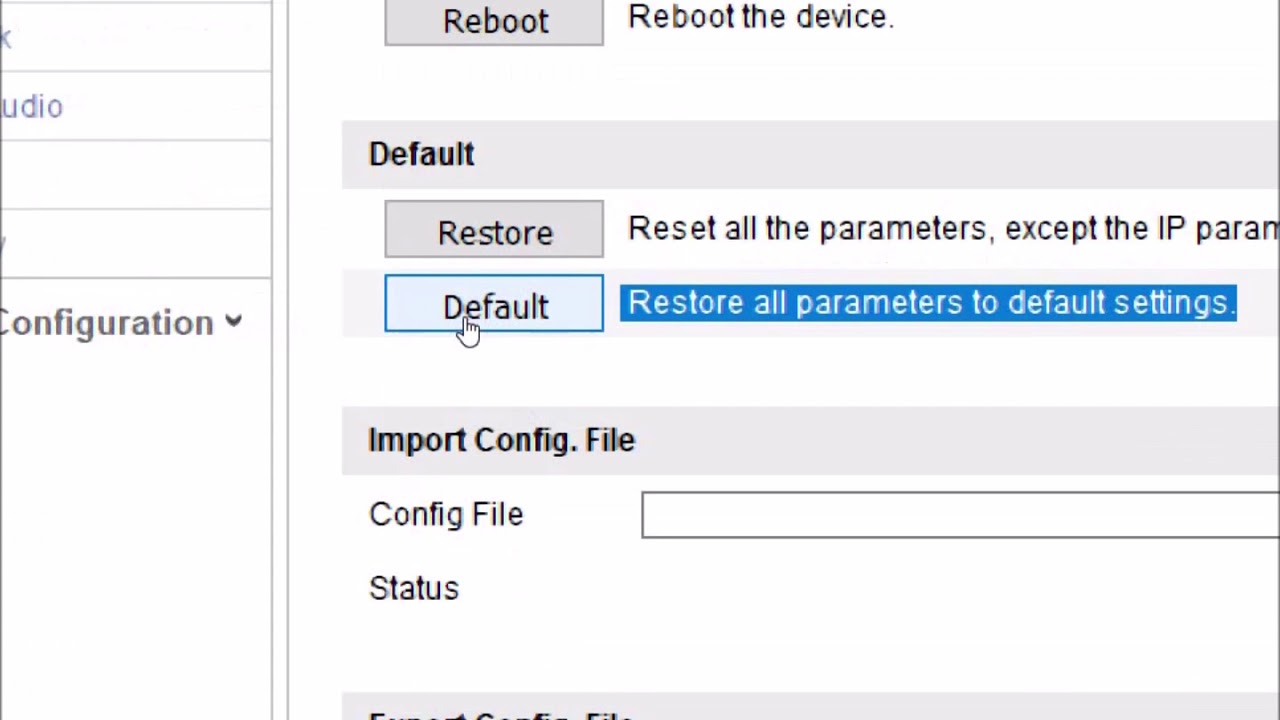Focus the Config File input field
This screenshot has height=720, width=1280.
(960, 515)
